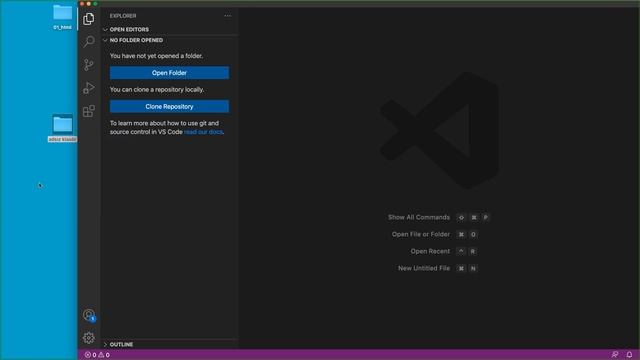
Task: Select the 01_html folder on desktop
Action: [x=62, y=17]
